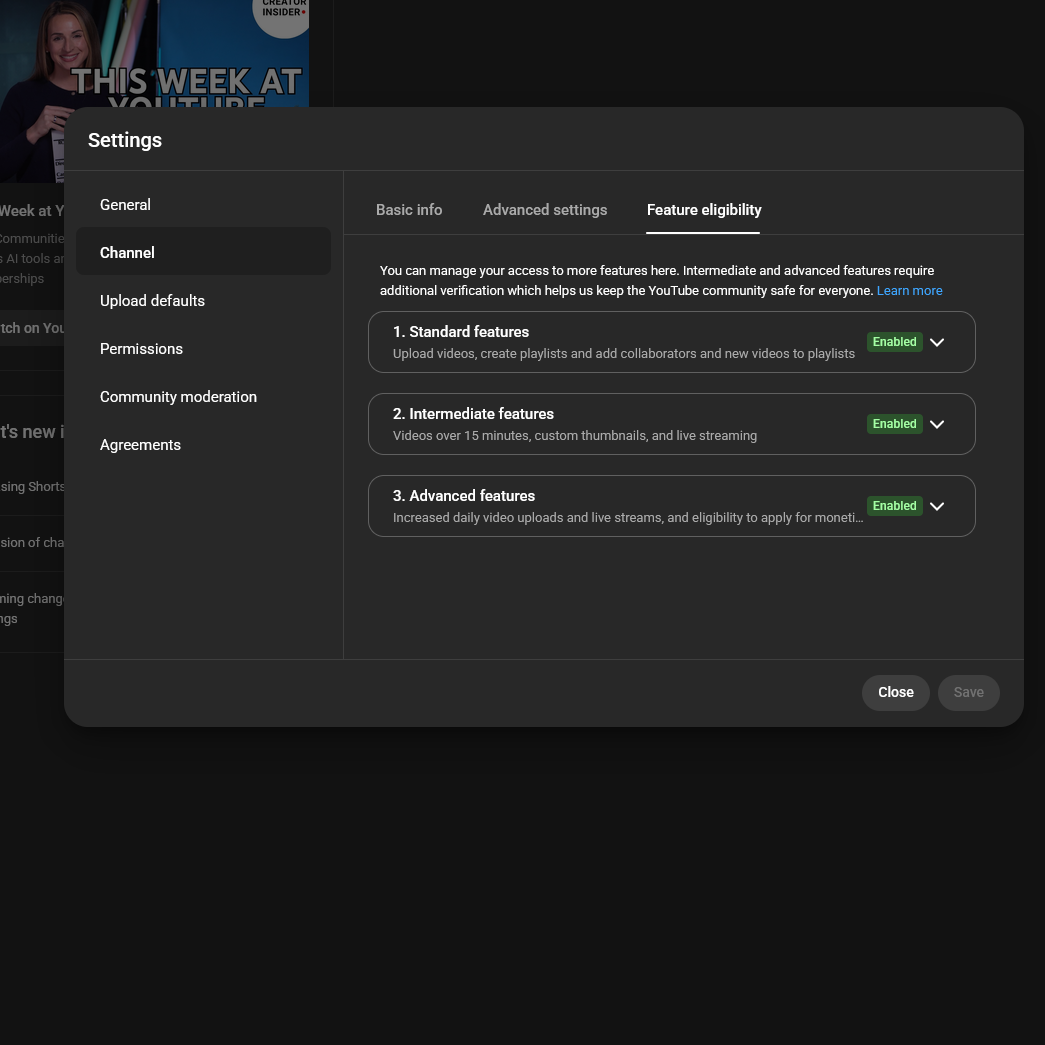Click the Enabled badge for Intermediate features
Image resolution: width=1045 pixels, height=1045 pixels.
(x=894, y=424)
